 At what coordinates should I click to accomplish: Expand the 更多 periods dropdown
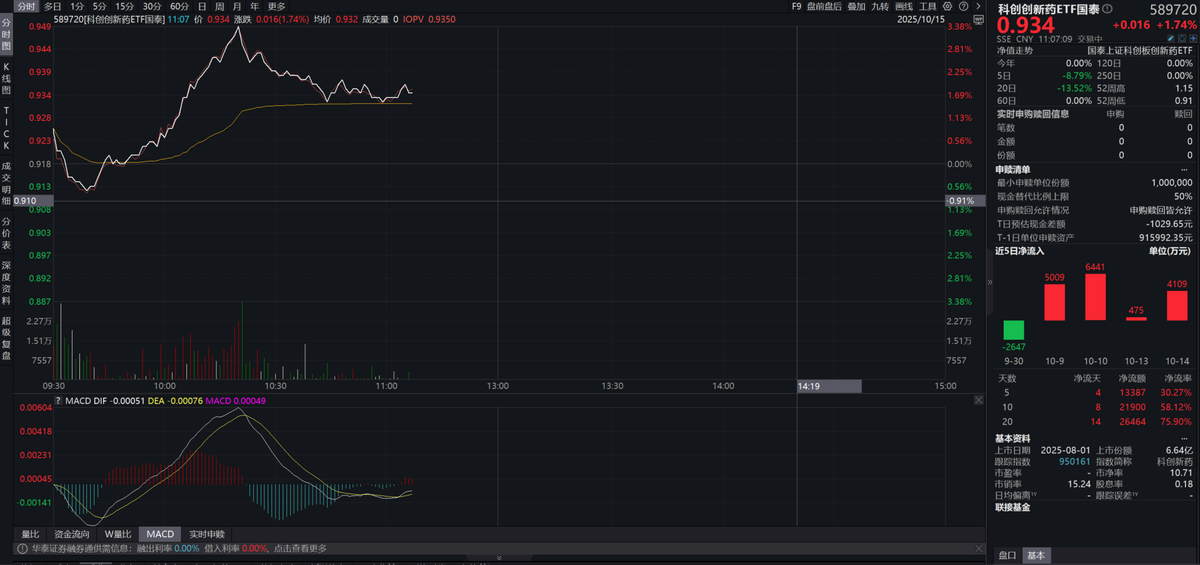click(x=276, y=6)
